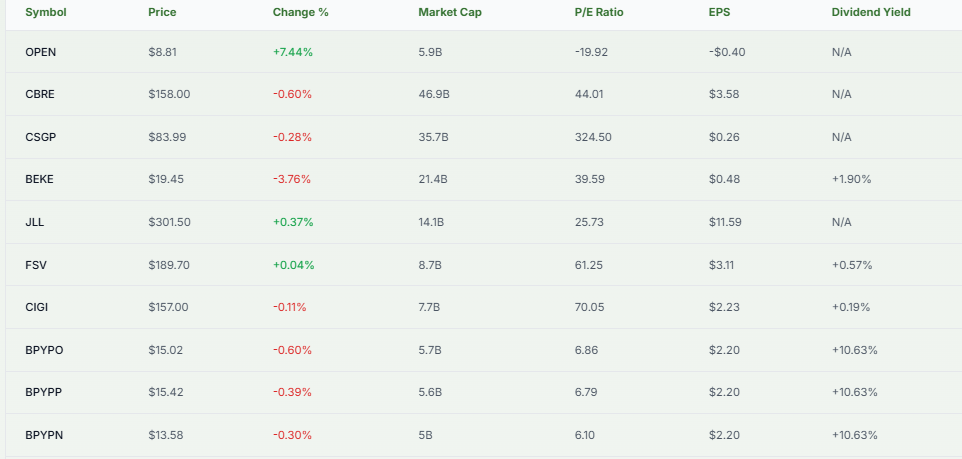Sort by EPS column header
Image resolution: width=962 pixels, height=459 pixels.
[718, 12]
